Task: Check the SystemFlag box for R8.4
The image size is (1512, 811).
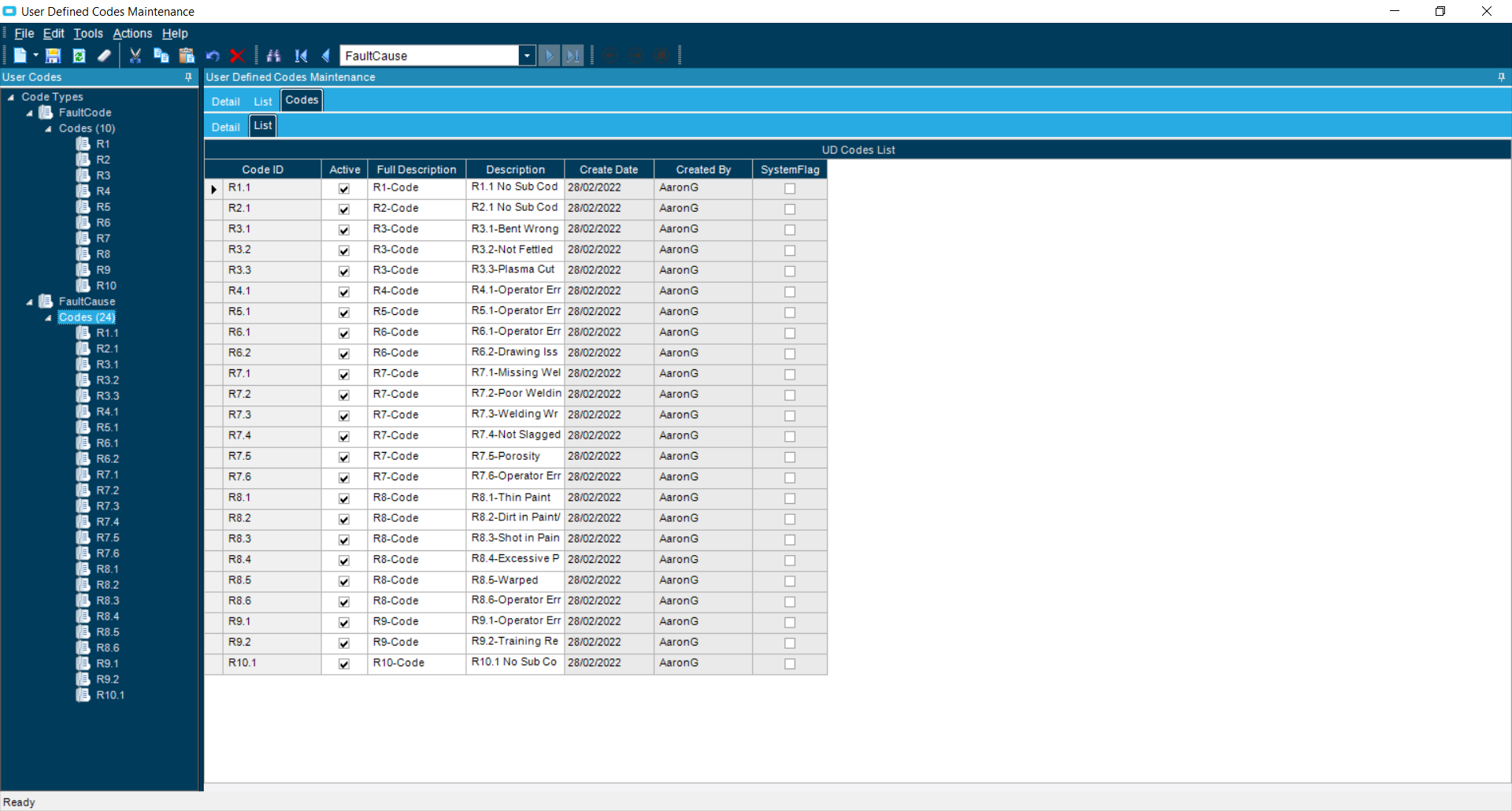Action: [790, 561]
